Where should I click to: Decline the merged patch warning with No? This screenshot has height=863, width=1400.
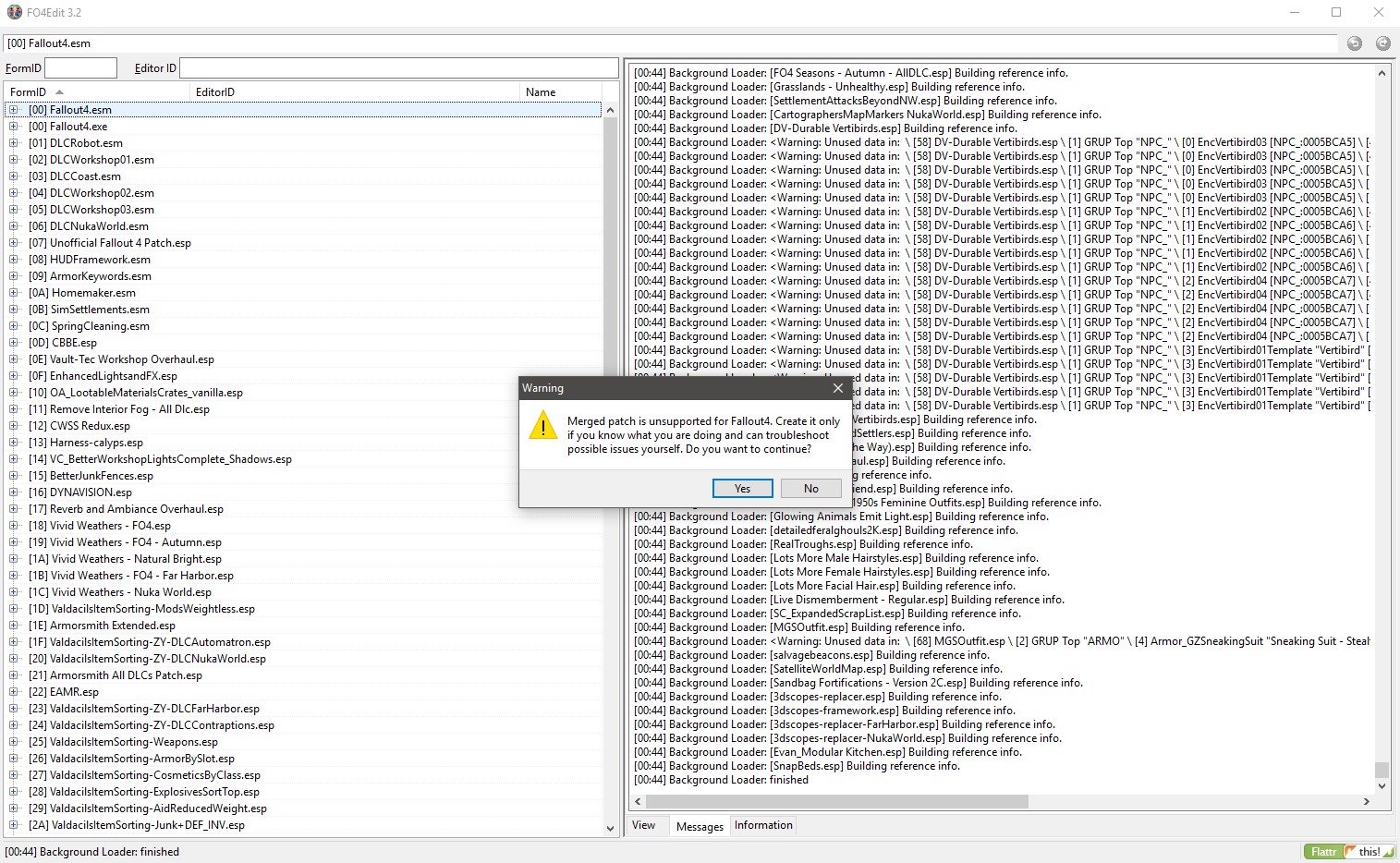coord(811,488)
